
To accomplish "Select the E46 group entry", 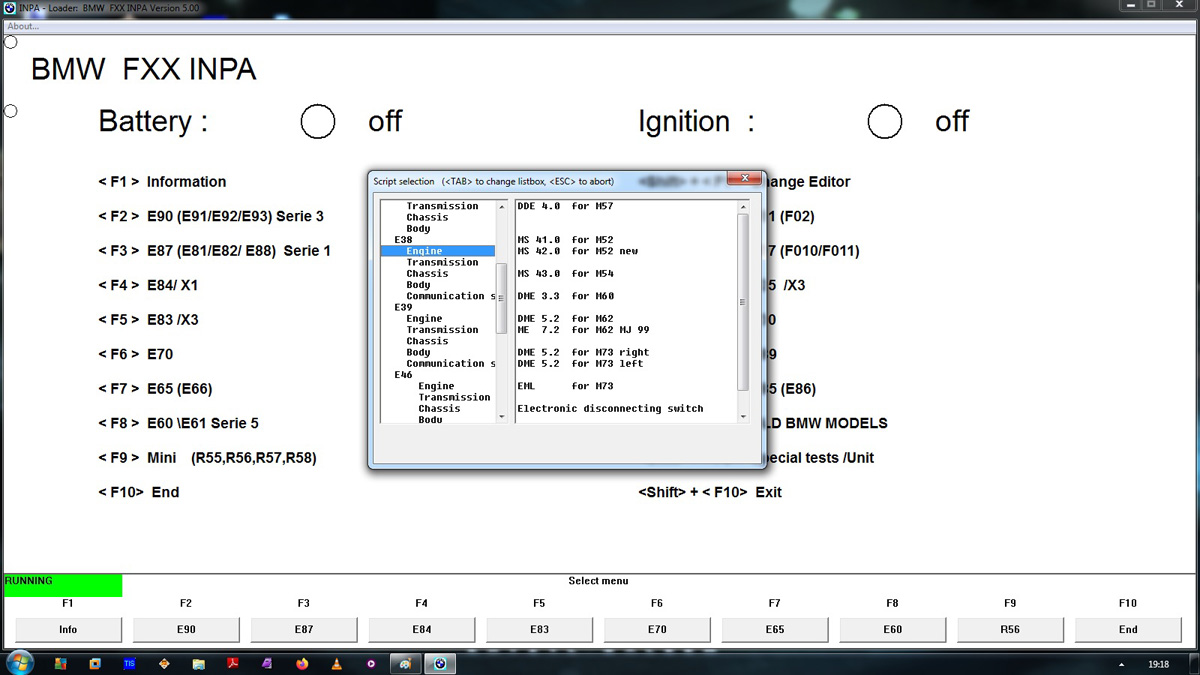I will [x=403, y=375].
